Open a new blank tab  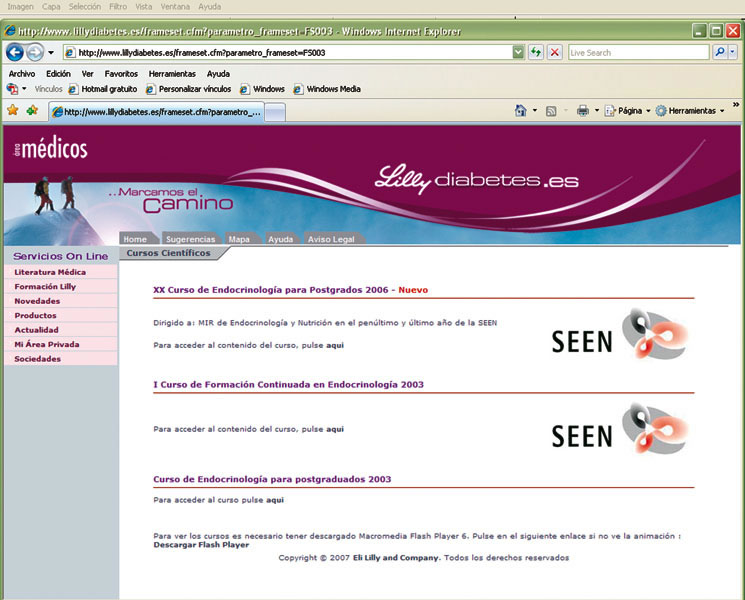click(x=275, y=113)
